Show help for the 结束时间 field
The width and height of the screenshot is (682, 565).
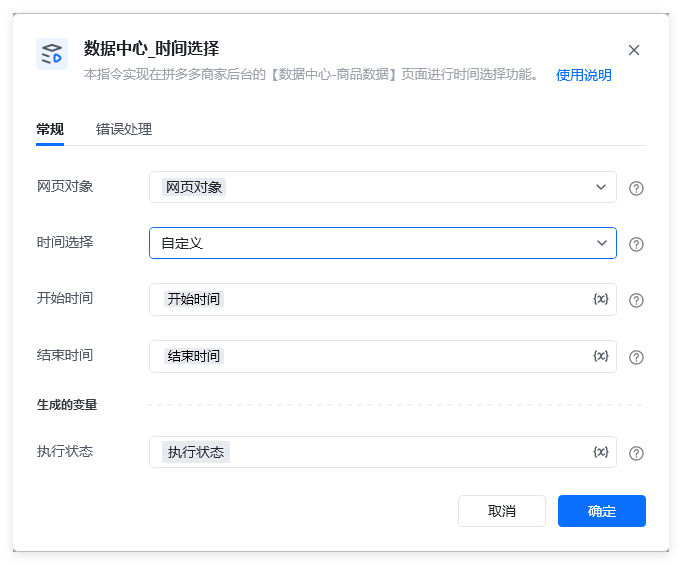point(636,358)
